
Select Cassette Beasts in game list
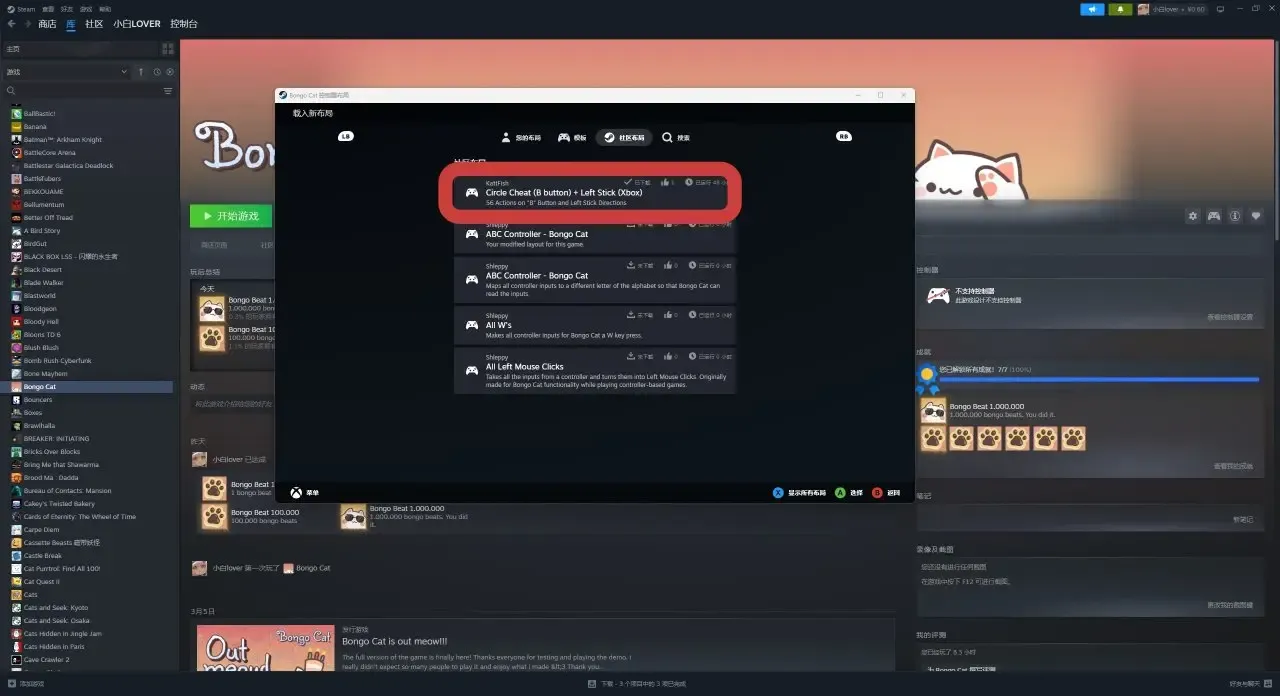pyautogui.click(x=56, y=543)
